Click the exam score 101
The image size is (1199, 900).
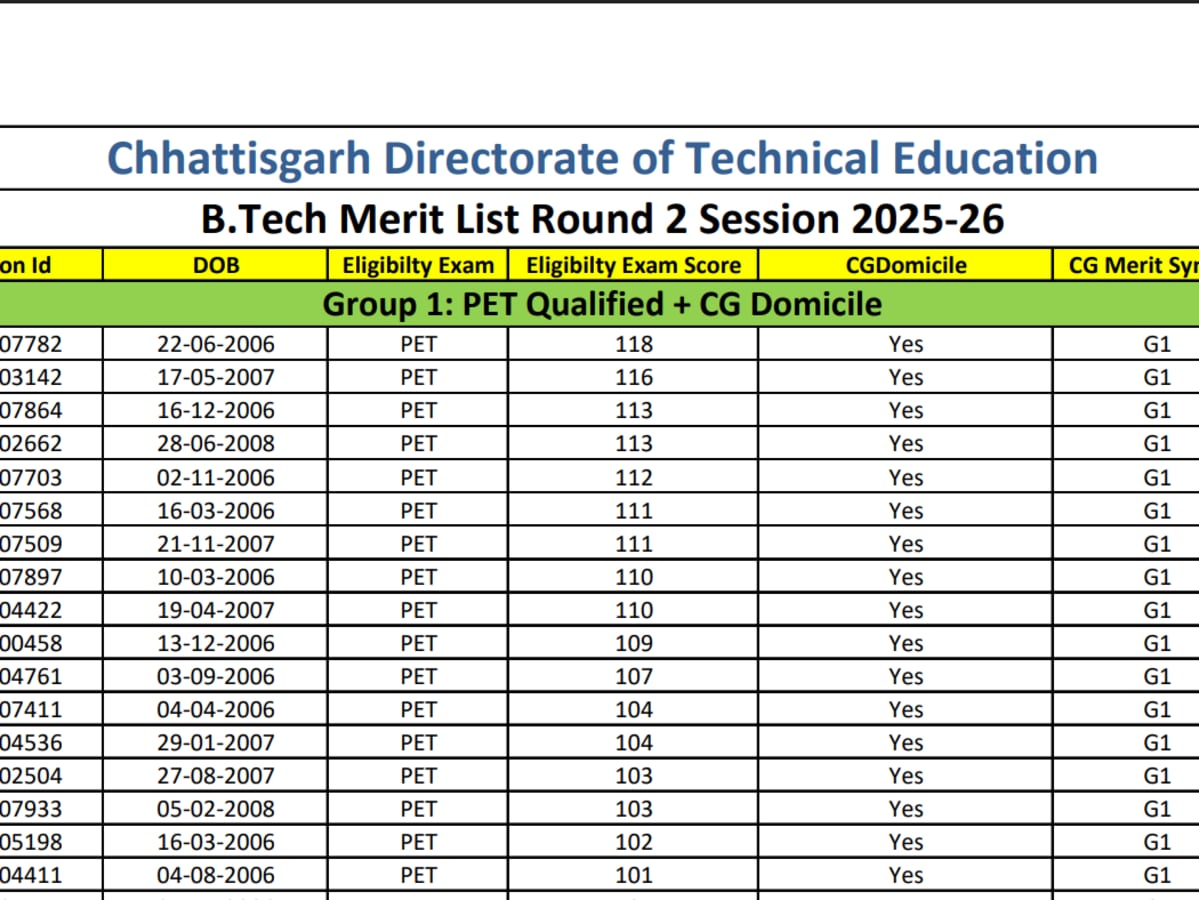634,875
